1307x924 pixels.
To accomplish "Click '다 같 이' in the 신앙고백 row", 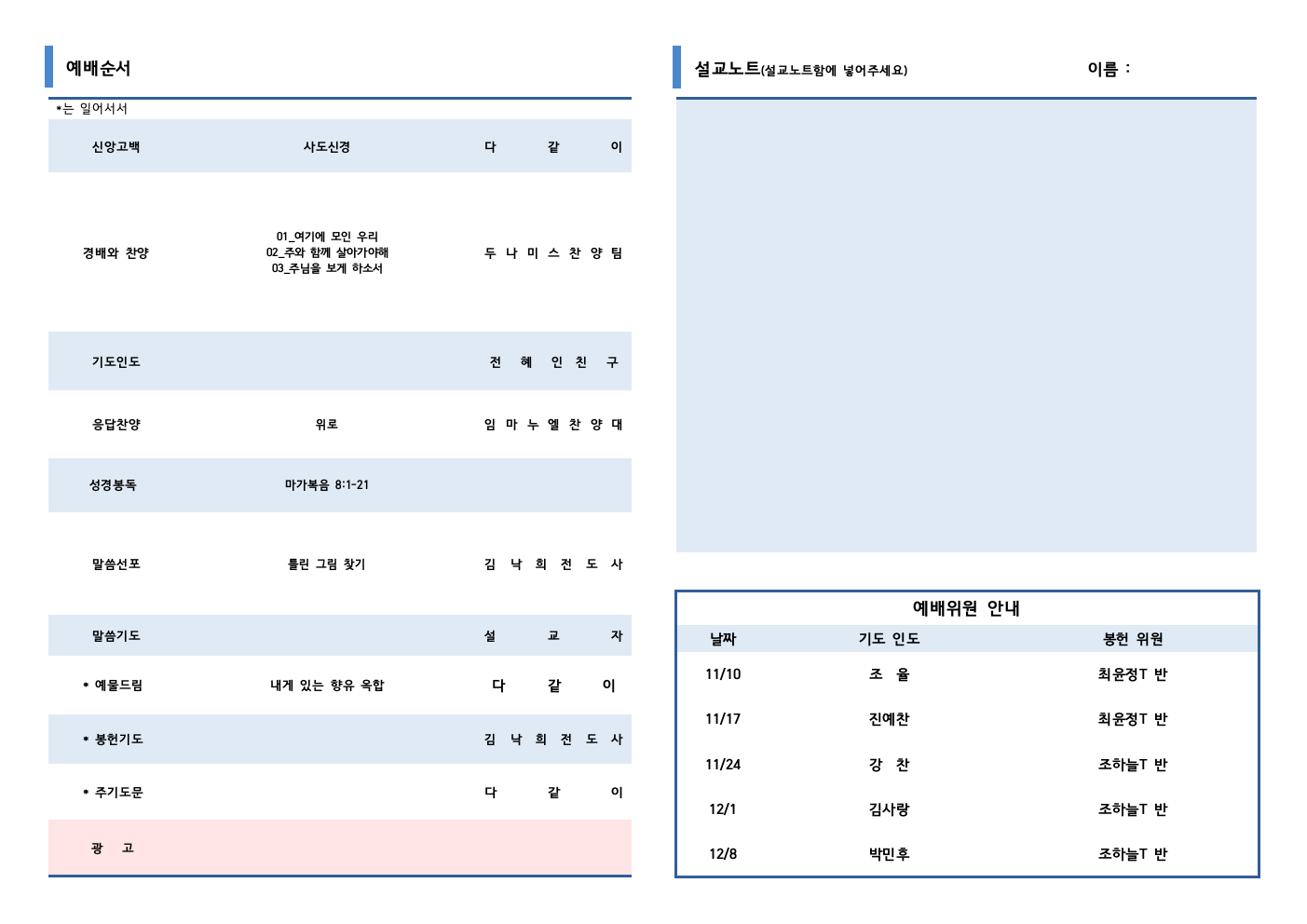I will pos(553,146).
